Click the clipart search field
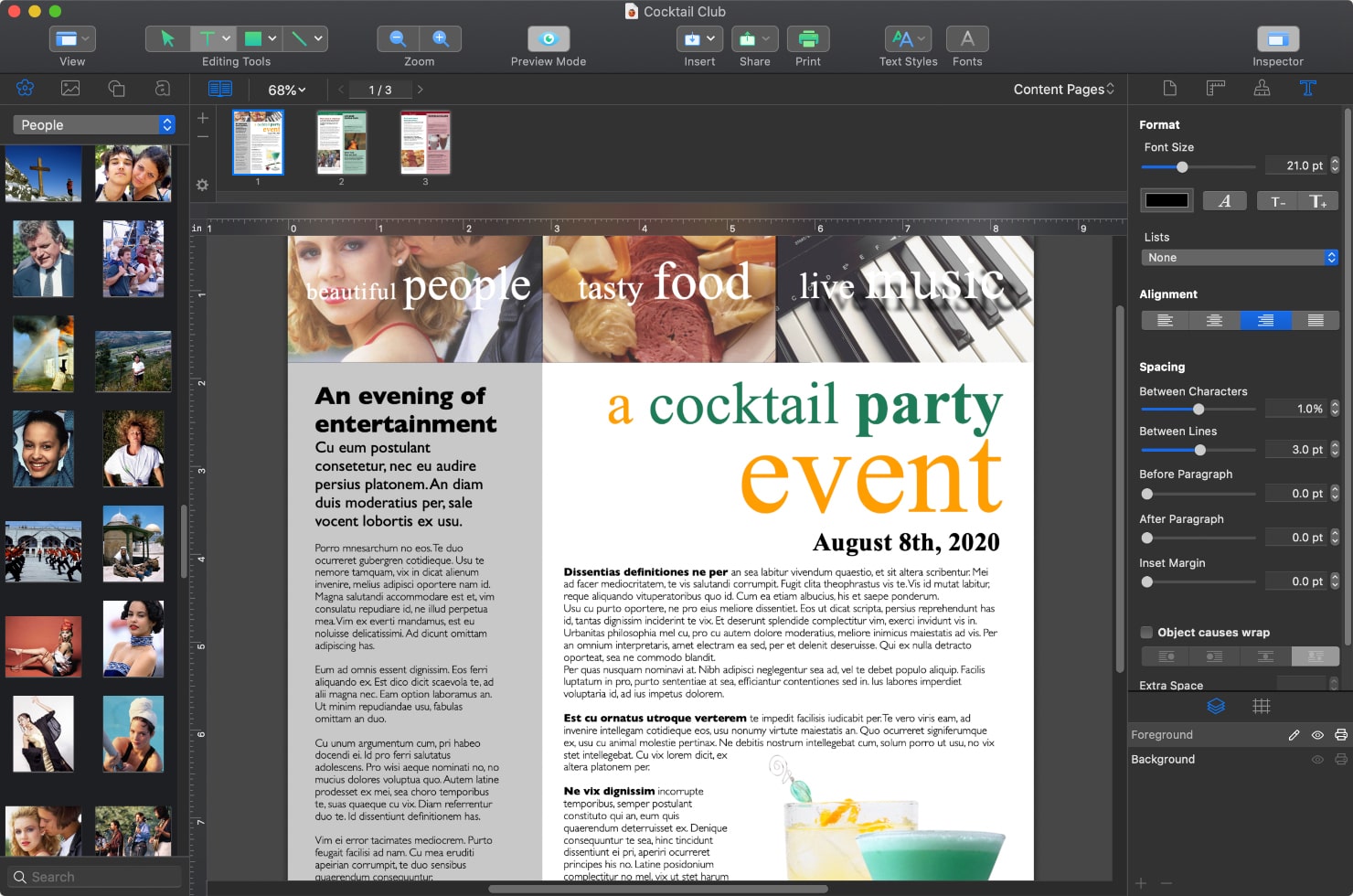1353x896 pixels. [92, 876]
